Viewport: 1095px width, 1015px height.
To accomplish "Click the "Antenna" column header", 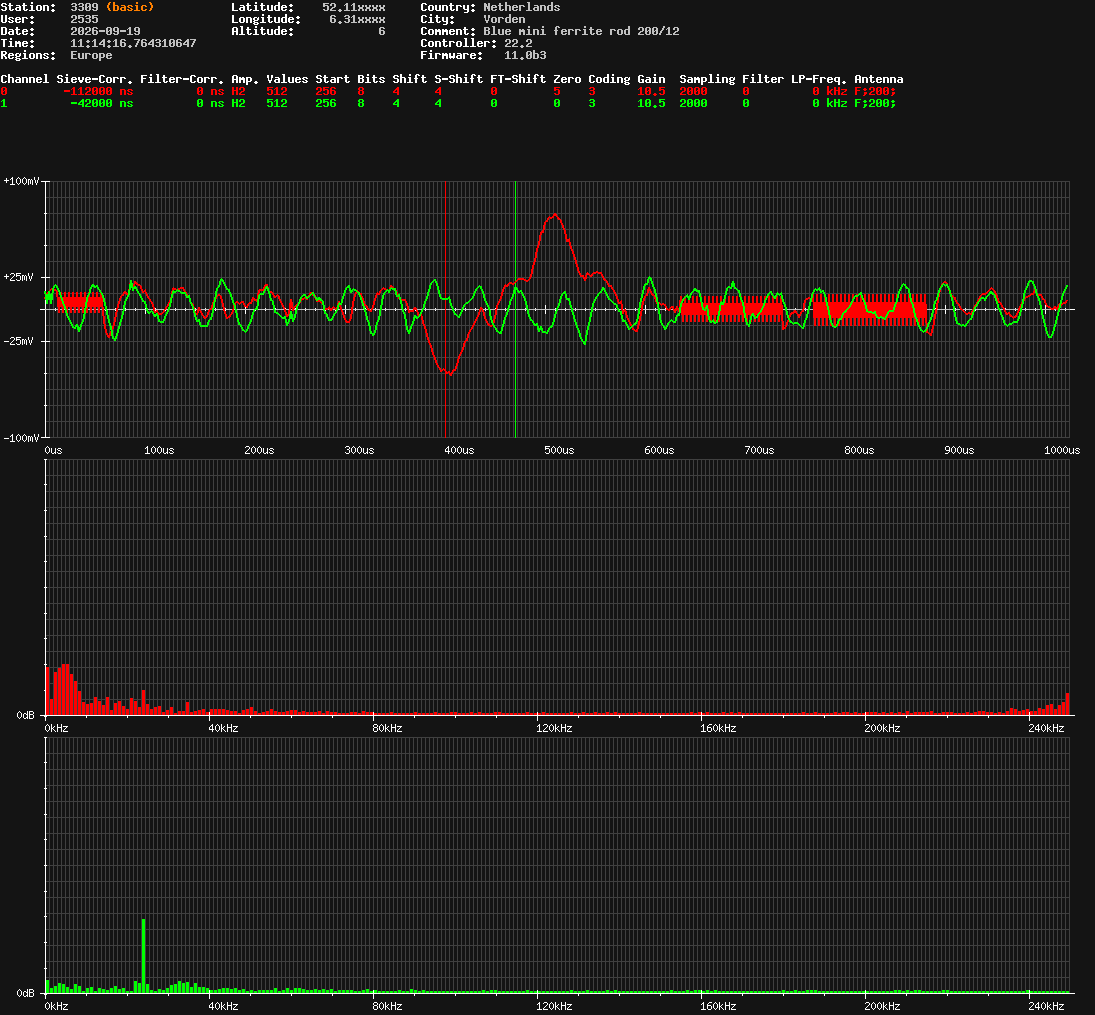I will 879,79.
